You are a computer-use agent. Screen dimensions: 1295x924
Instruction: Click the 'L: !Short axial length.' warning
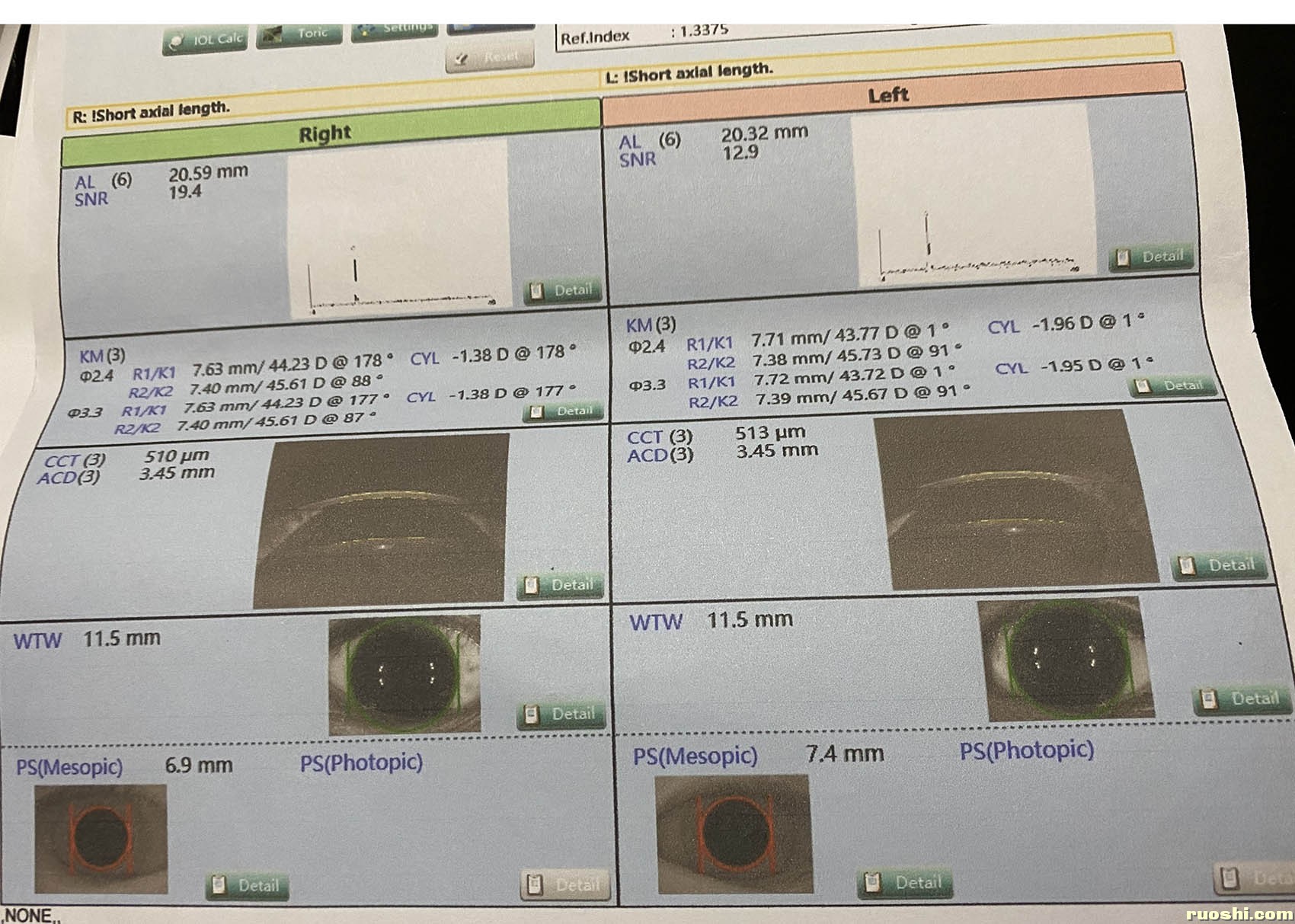689,72
